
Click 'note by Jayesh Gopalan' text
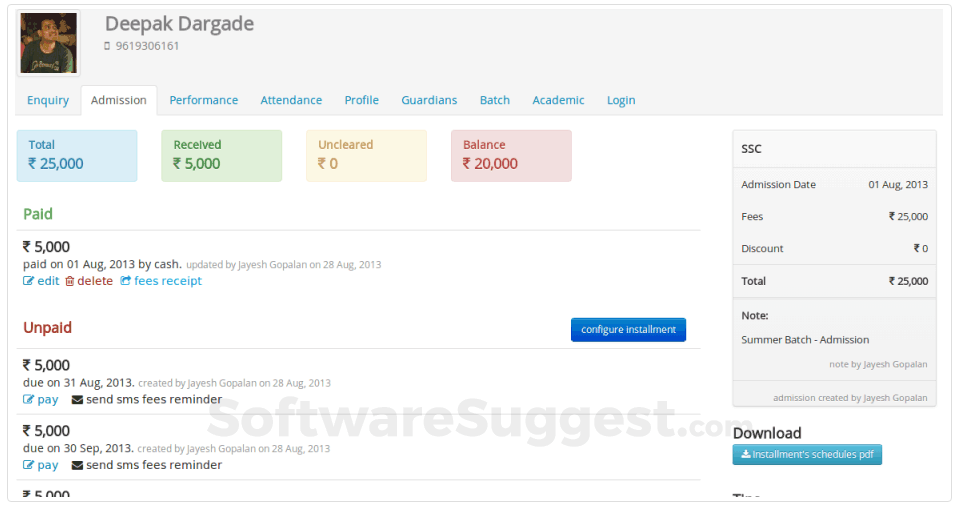pos(878,364)
